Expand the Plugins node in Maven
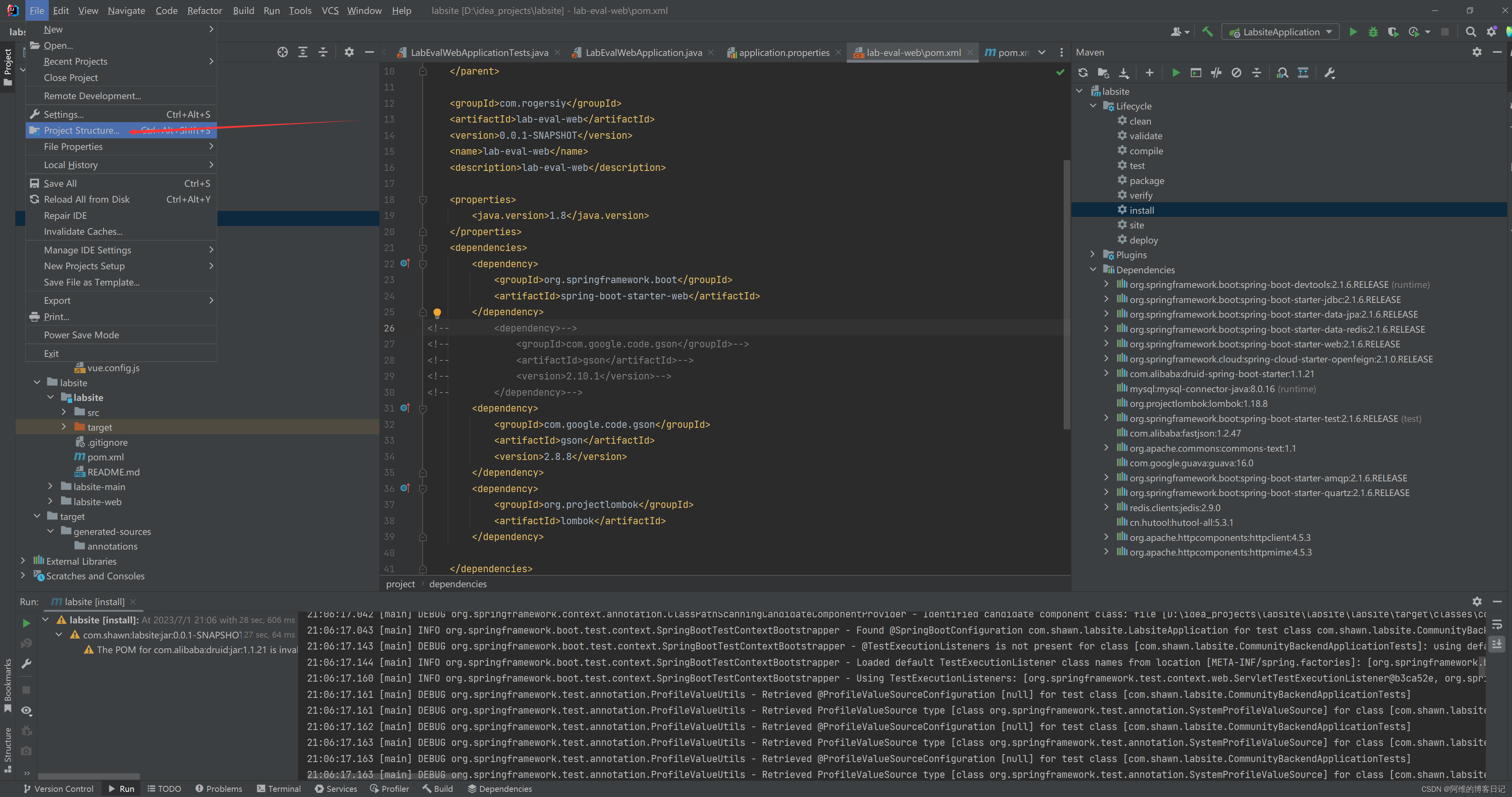This screenshot has height=797, width=1512. click(1092, 254)
